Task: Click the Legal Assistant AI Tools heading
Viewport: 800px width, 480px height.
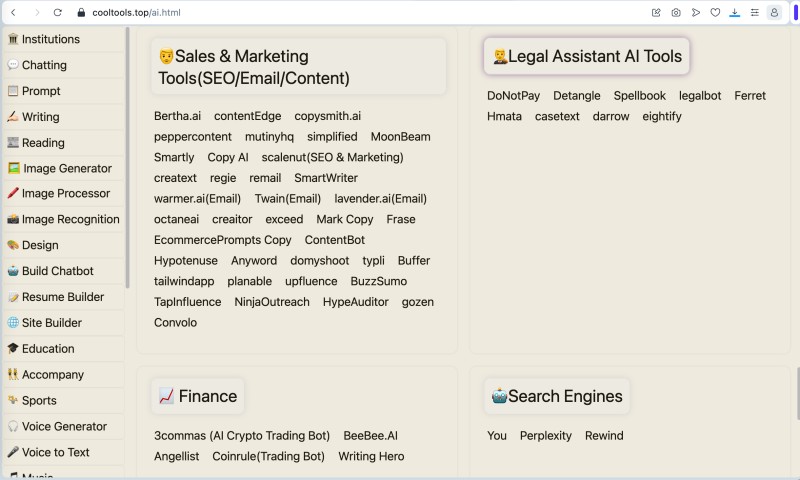Action: (587, 56)
